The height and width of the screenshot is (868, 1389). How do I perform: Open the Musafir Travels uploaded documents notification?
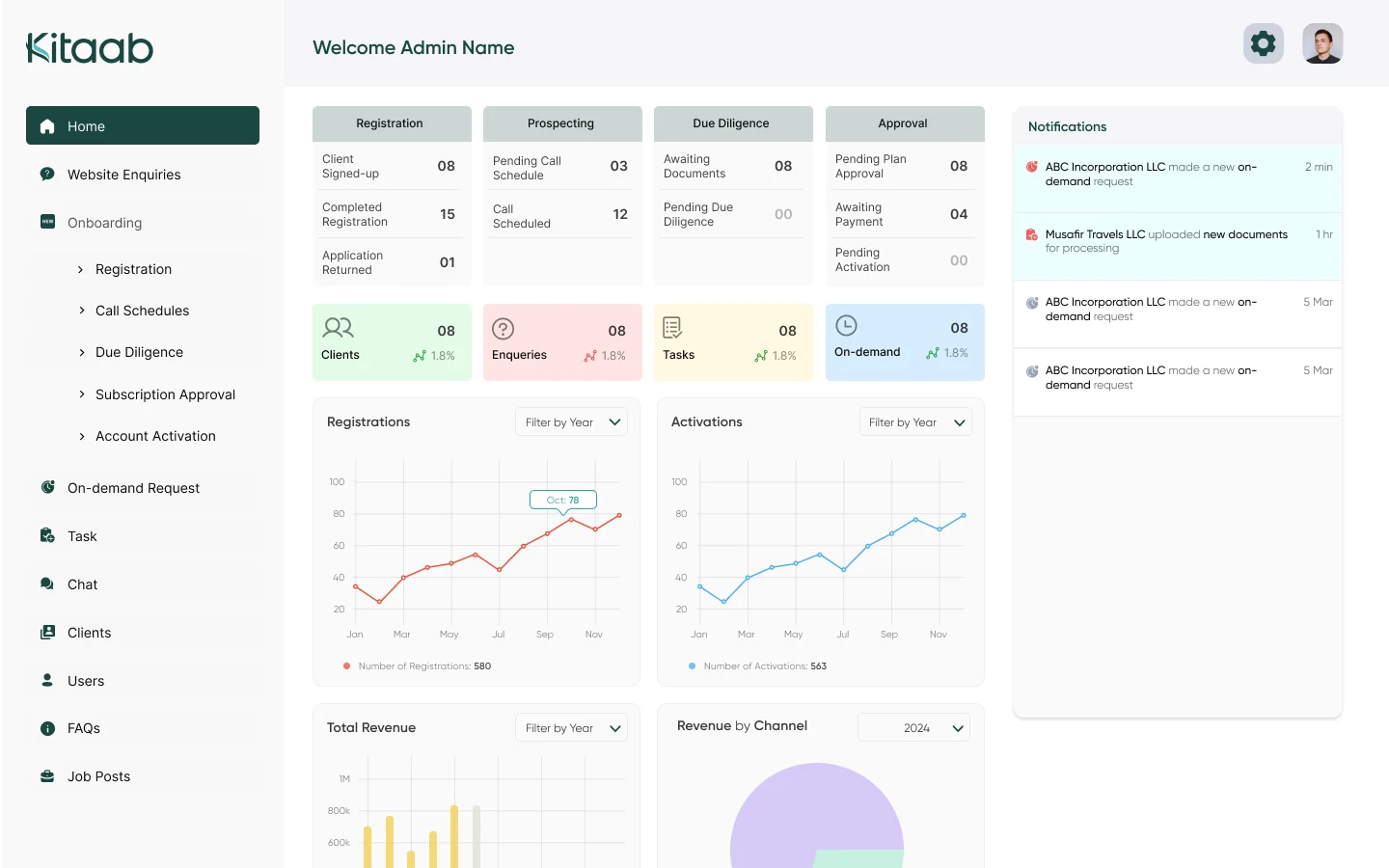tap(1178, 246)
